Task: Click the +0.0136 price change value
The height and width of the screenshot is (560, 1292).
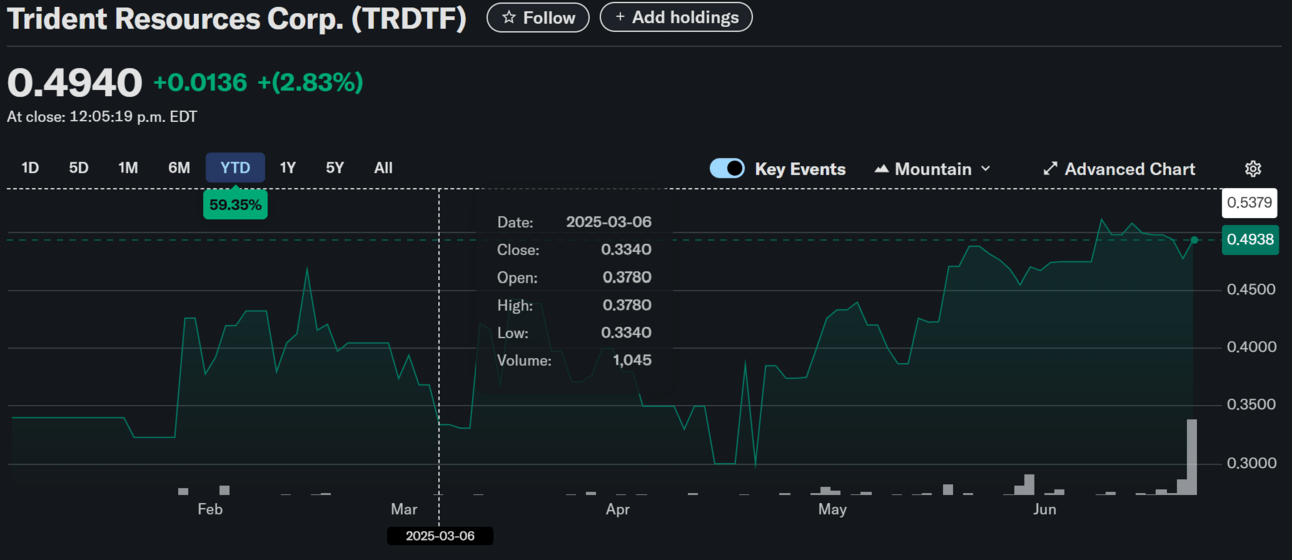Action: click(200, 83)
